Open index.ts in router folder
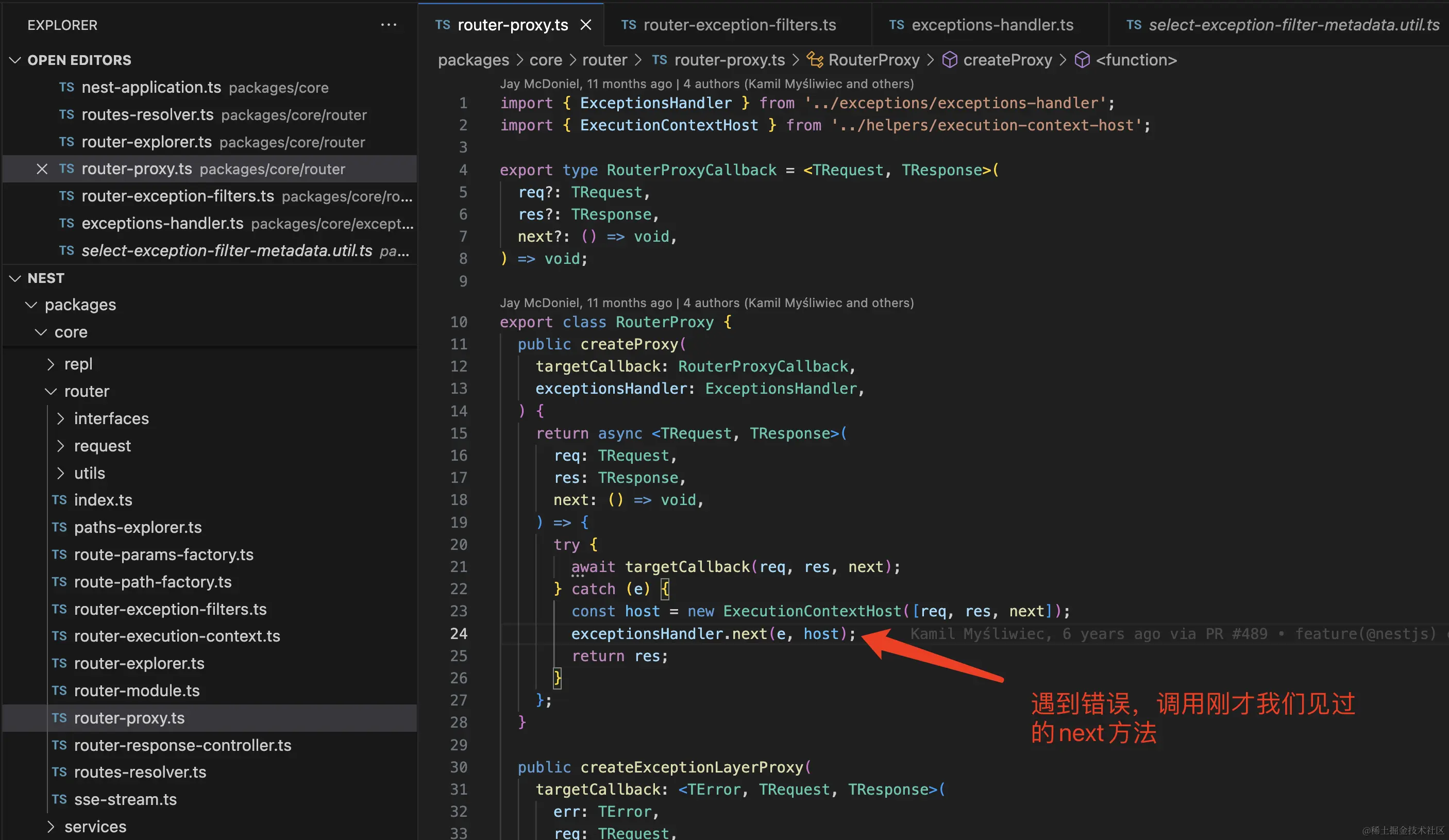Image resolution: width=1449 pixels, height=840 pixels. pyautogui.click(x=210, y=500)
